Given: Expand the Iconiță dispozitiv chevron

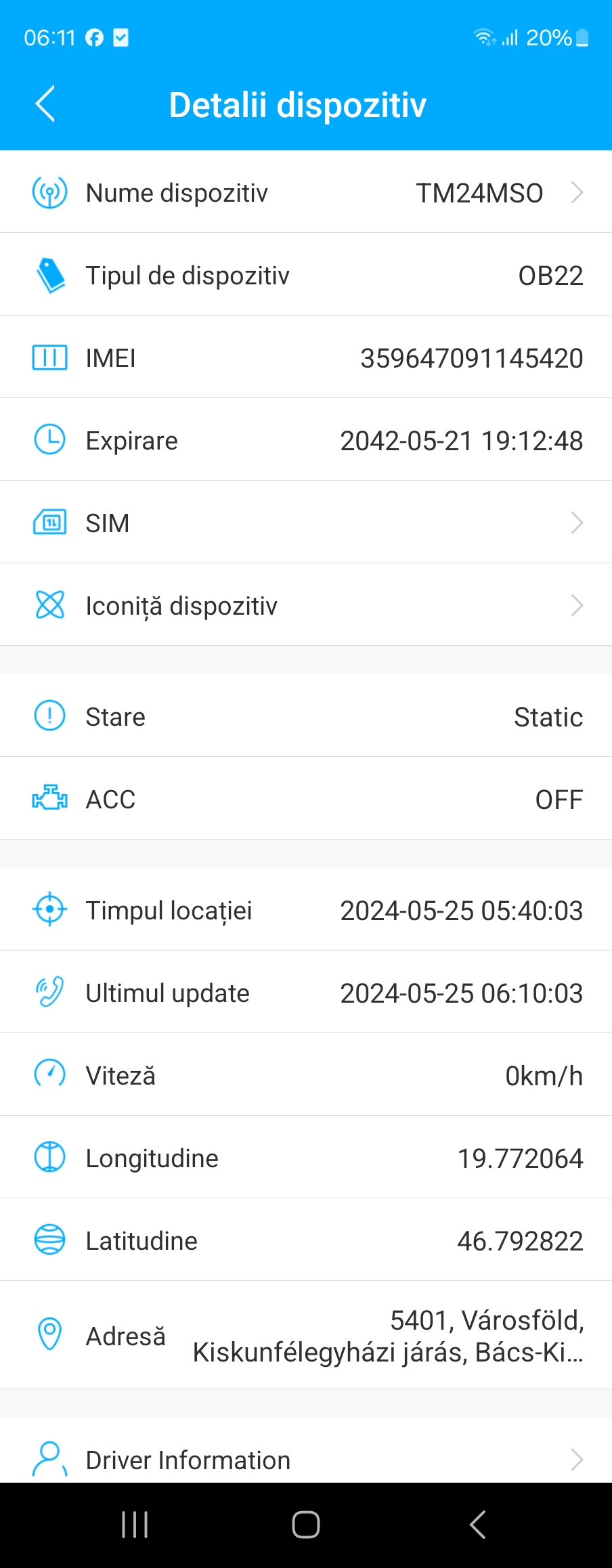Looking at the screenshot, I should click(577, 605).
